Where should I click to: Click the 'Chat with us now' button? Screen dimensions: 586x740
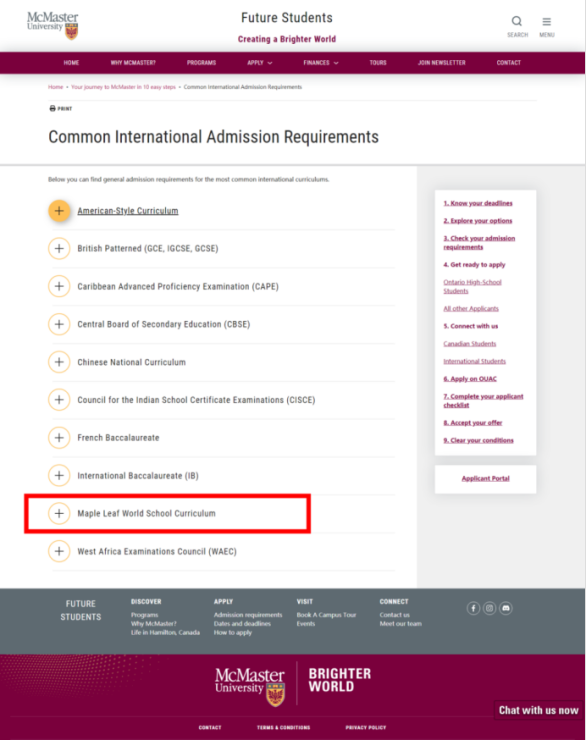538,710
